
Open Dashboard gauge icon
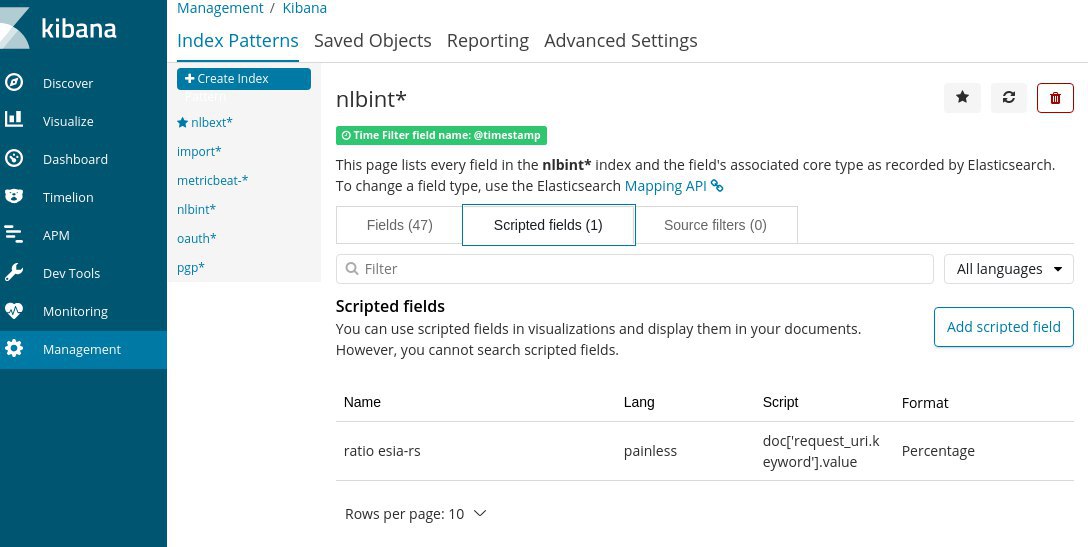(14, 159)
